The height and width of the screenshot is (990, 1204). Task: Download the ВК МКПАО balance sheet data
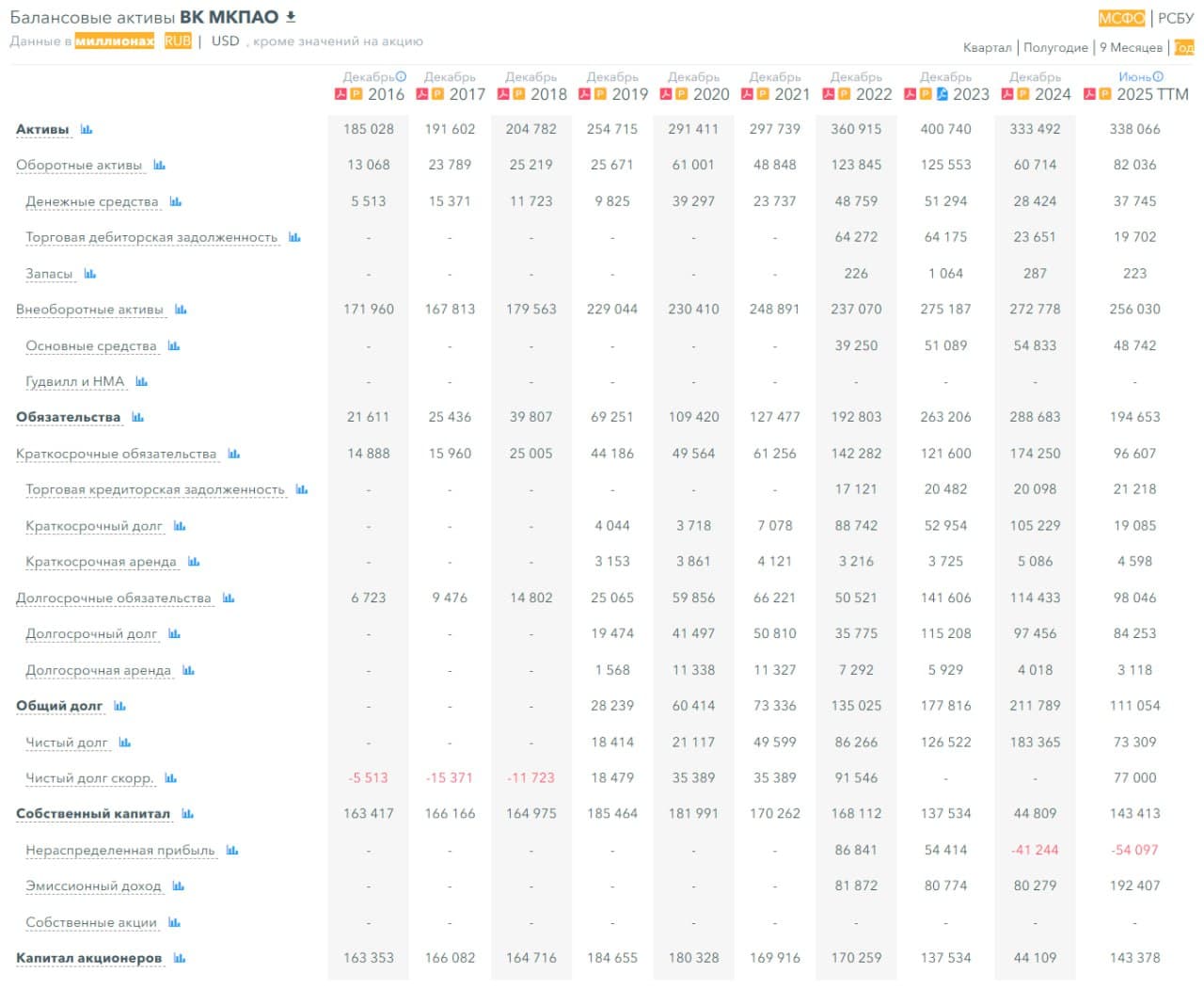[291, 17]
